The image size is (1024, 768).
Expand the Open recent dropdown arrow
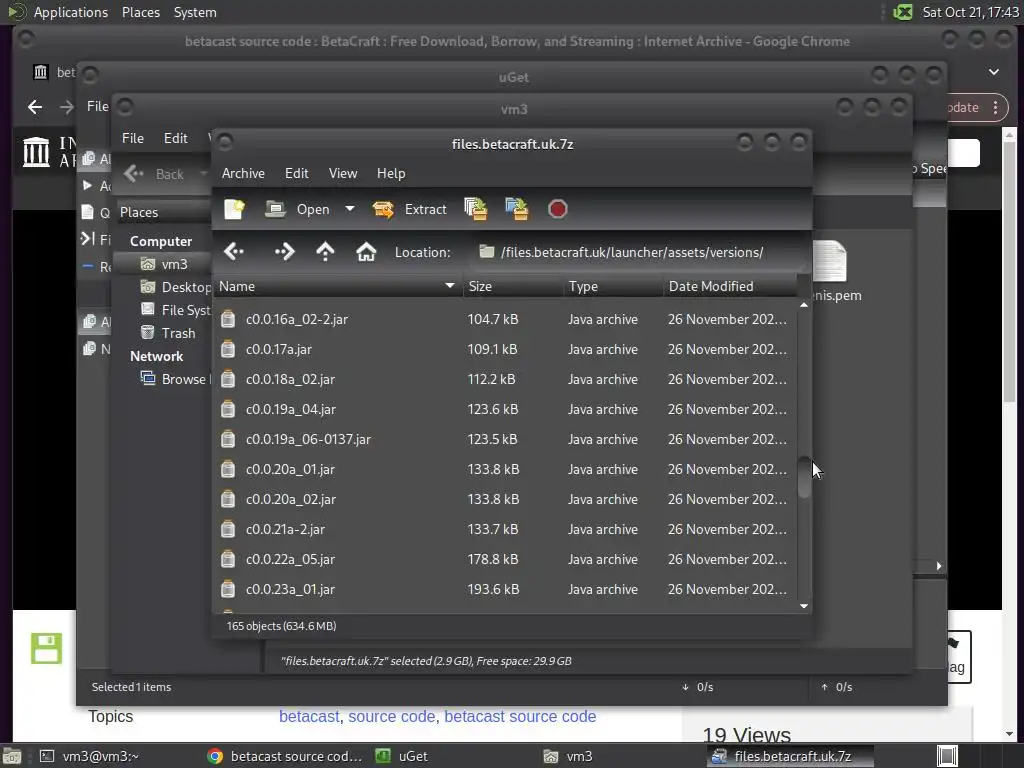pyautogui.click(x=350, y=209)
